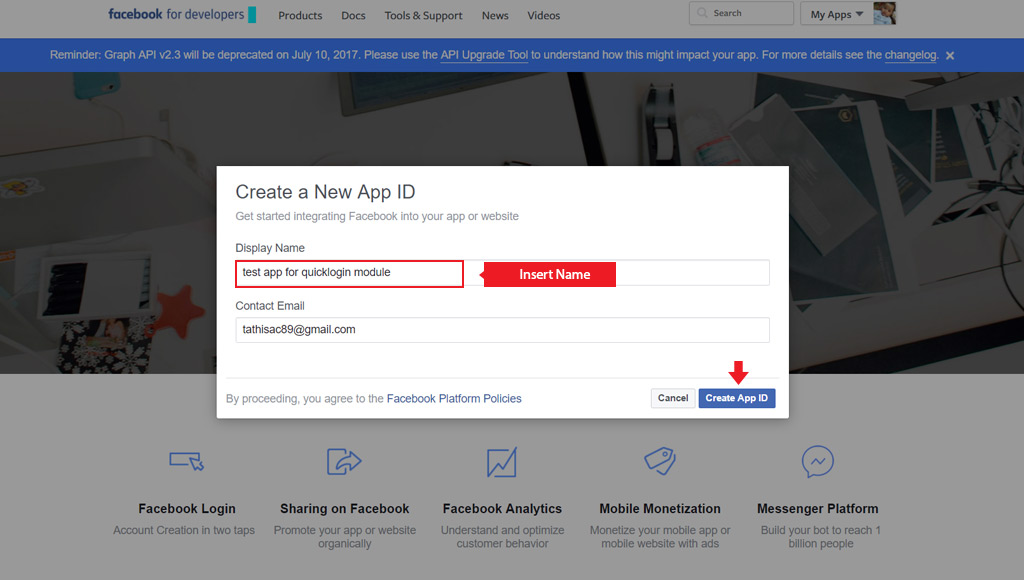1024x580 pixels.
Task: Click the Mobile Monetization tag icon
Action: (660, 461)
